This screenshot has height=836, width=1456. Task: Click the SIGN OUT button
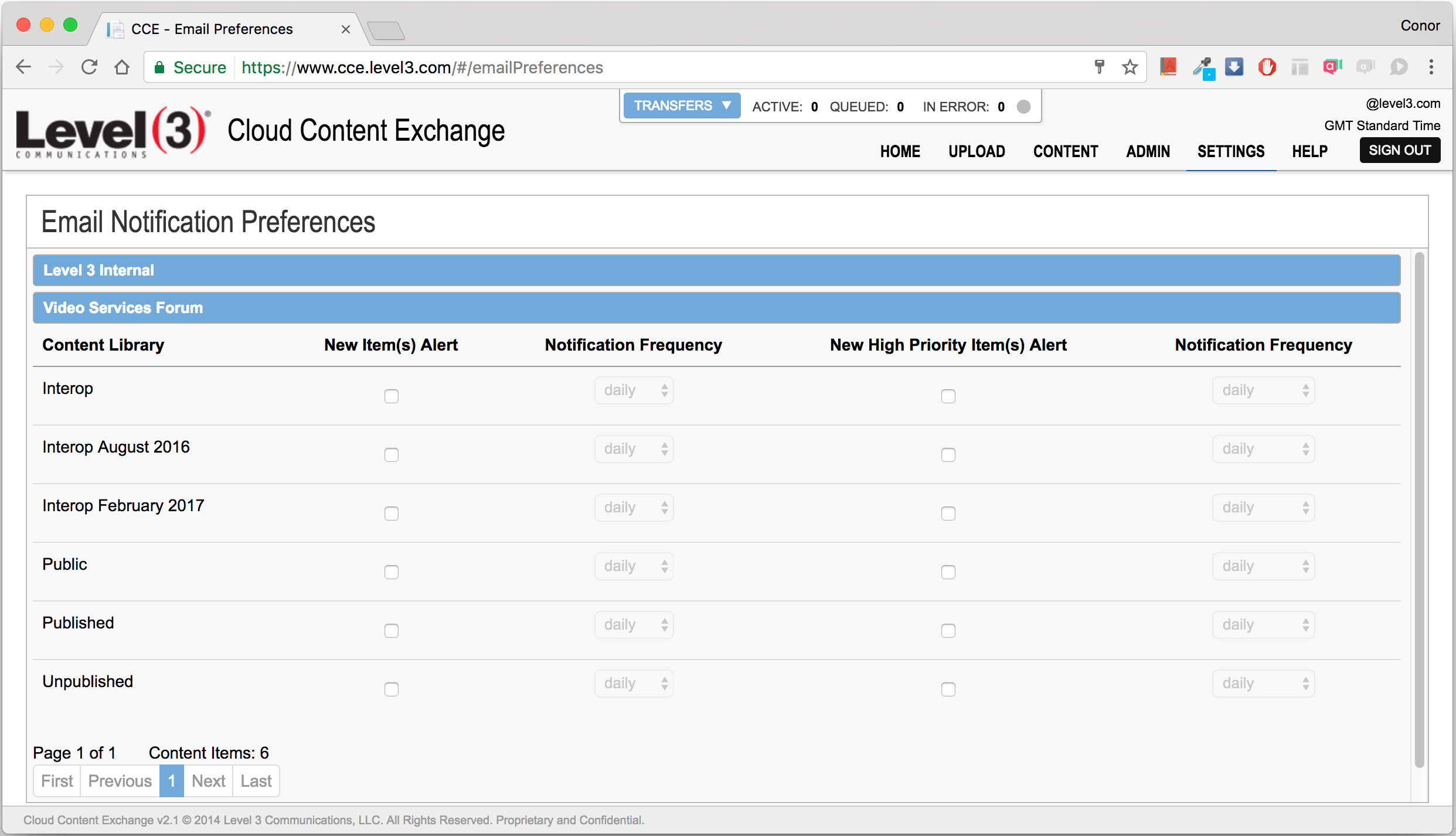[1400, 150]
